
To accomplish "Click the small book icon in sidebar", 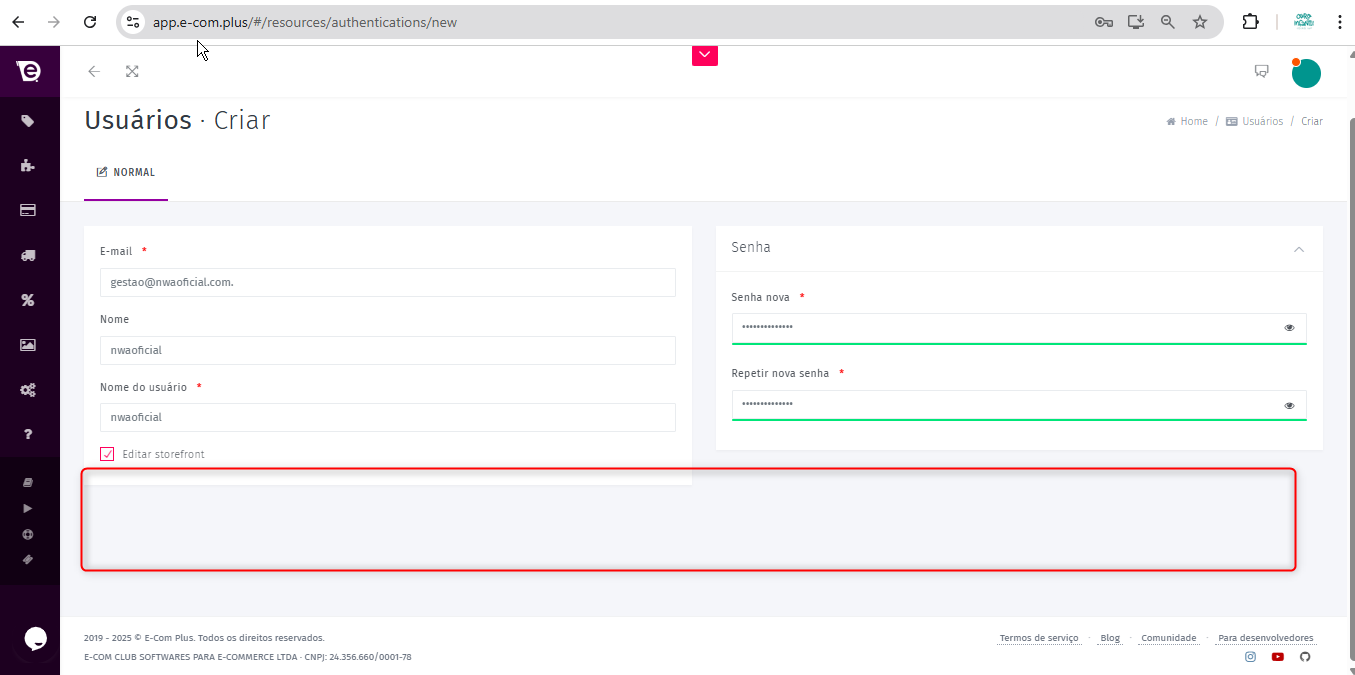I will tap(28, 482).
